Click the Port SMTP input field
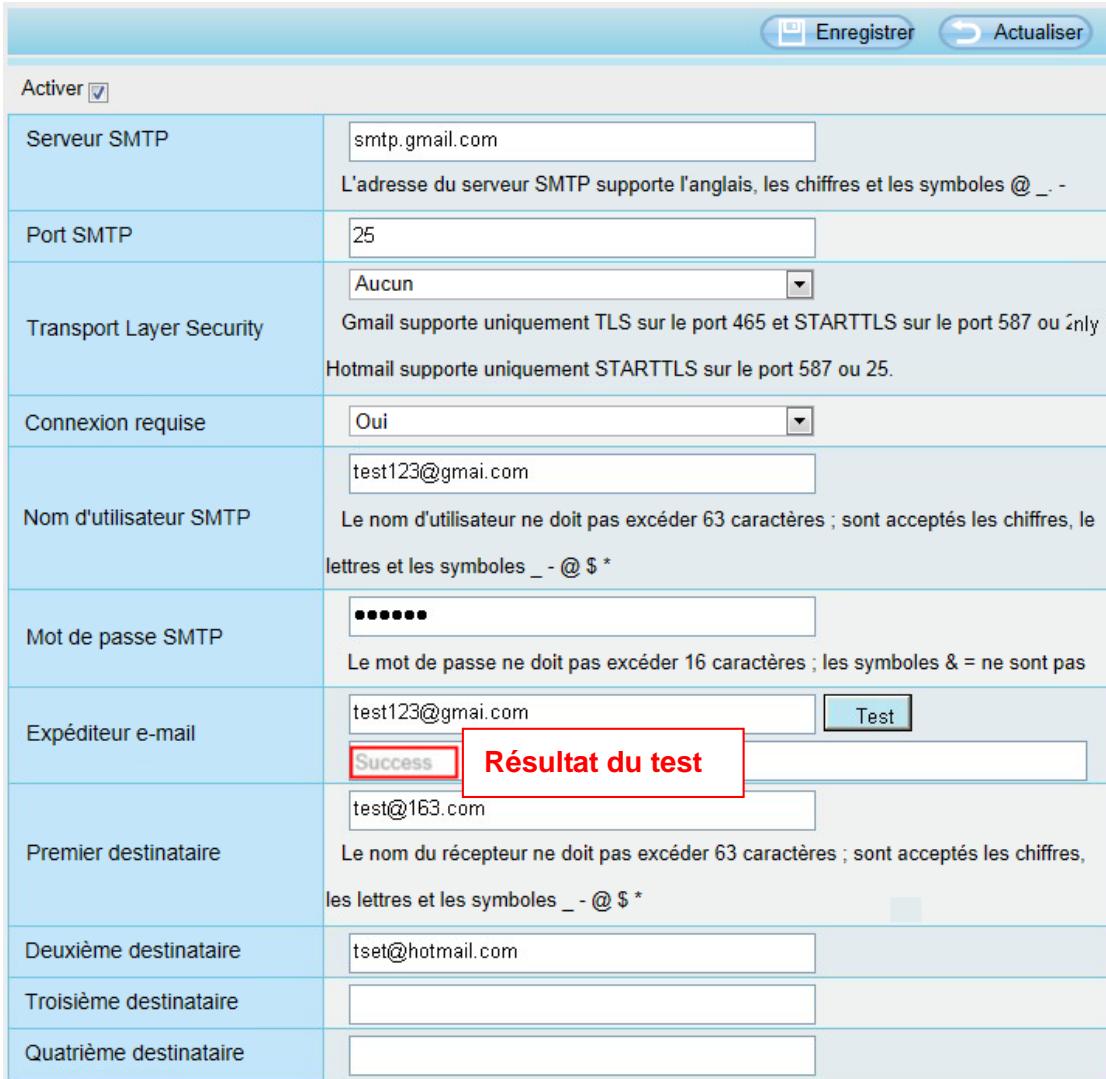 [582, 237]
